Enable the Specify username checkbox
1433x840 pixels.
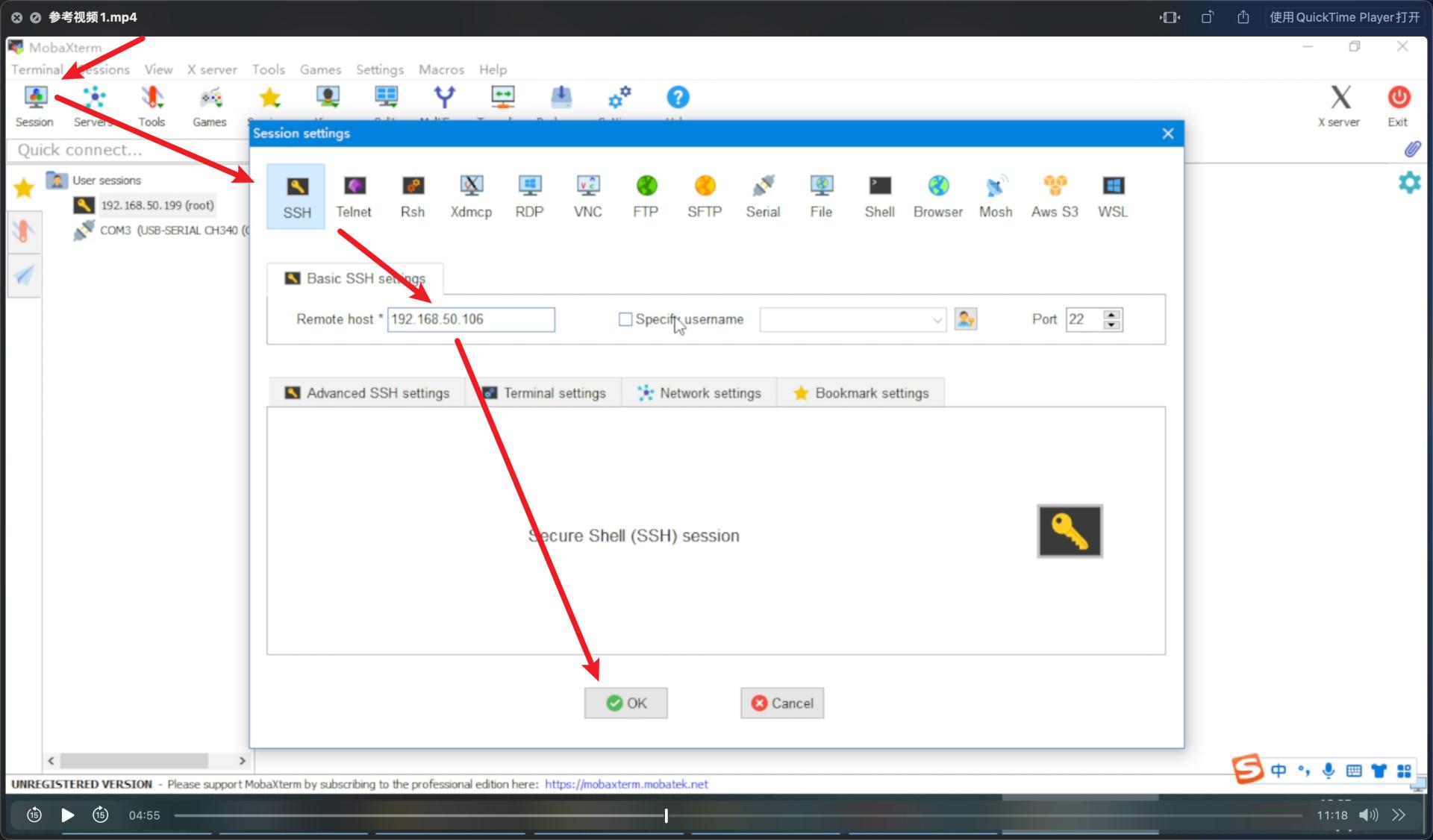click(625, 319)
